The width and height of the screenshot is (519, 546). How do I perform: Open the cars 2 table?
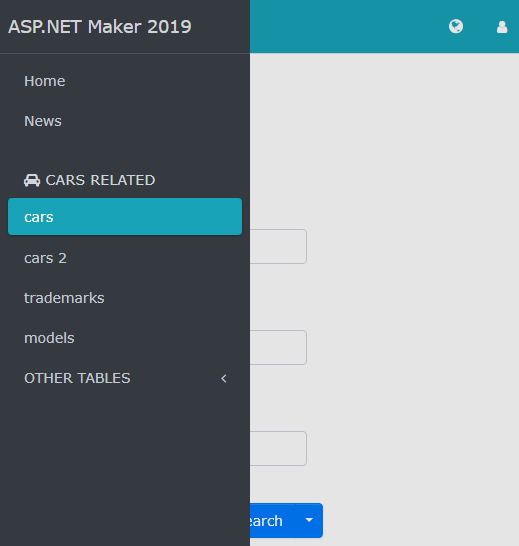point(45,258)
